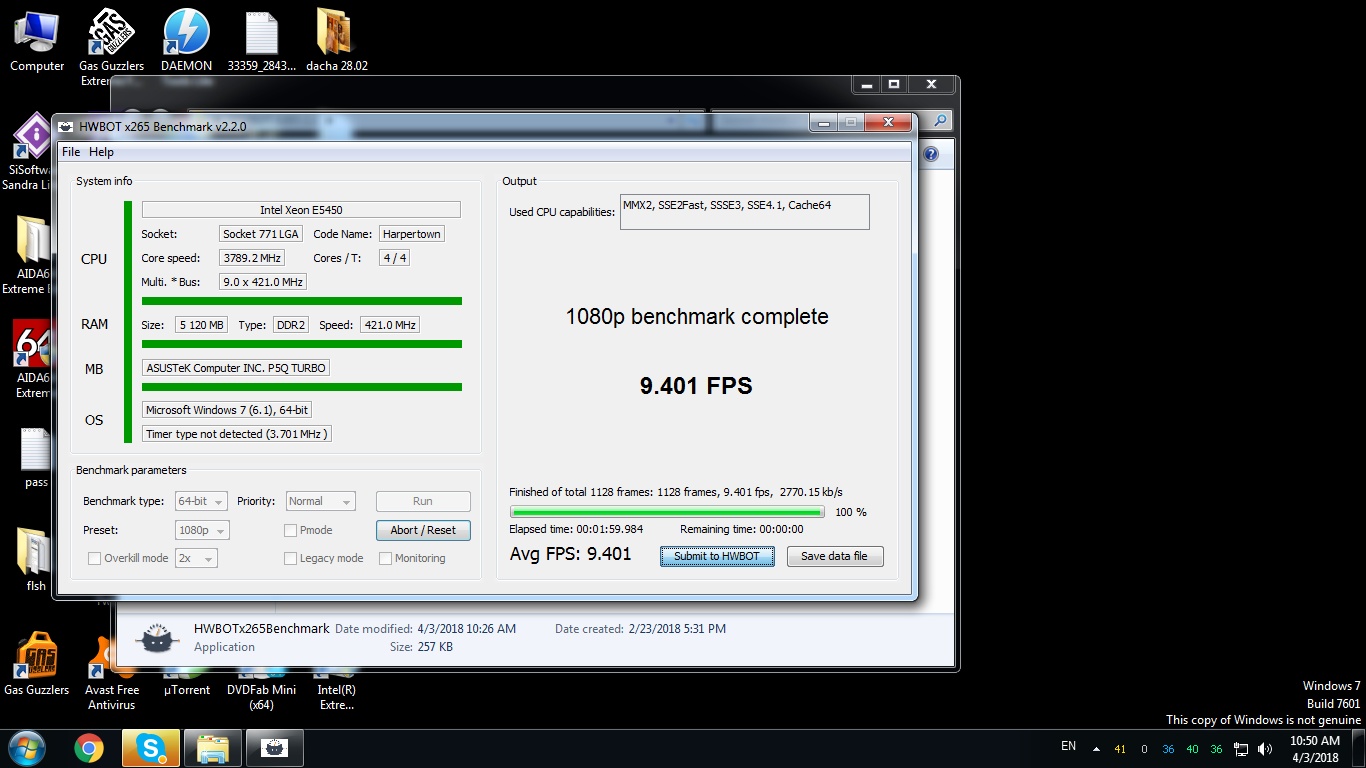Image resolution: width=1366 pixels, height=768 pixels.
Task: Click Save data file button
Action: tap(835, 556)
